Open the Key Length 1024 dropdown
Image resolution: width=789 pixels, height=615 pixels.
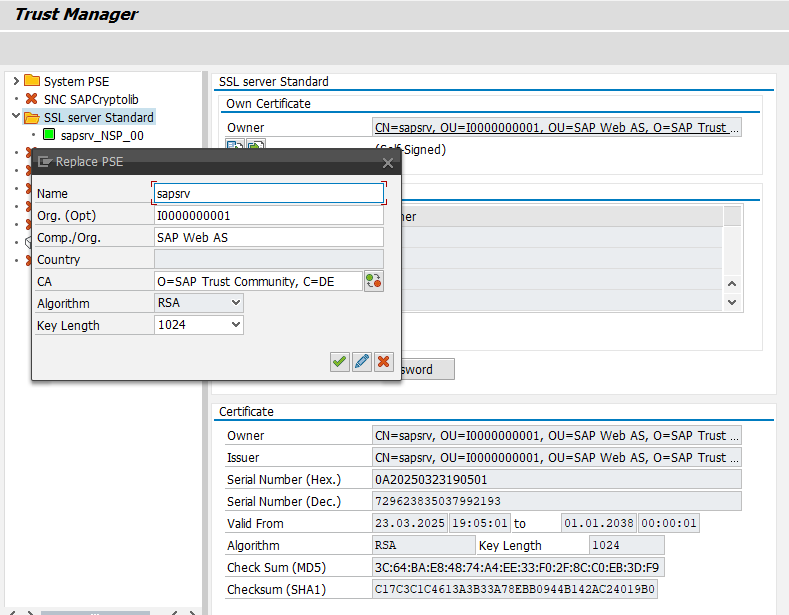[199, 325]
